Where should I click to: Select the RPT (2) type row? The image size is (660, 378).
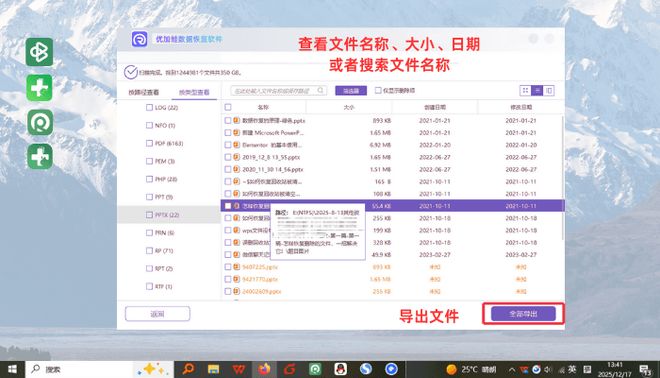pyautogui.click(x=169, y=269)
